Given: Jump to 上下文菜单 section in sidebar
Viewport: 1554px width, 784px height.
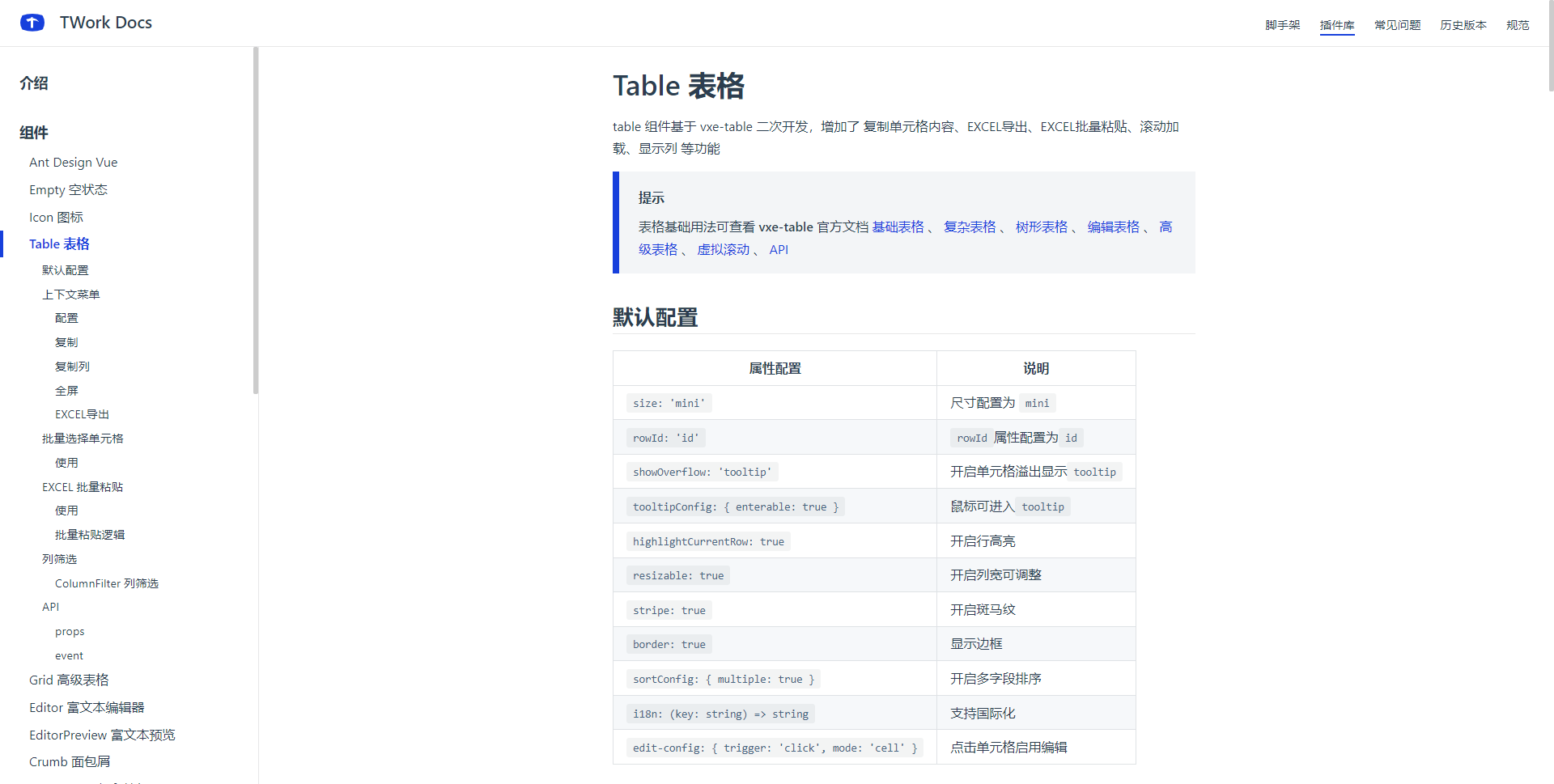Looking at the screenshot, I should (x=70, y=295).
